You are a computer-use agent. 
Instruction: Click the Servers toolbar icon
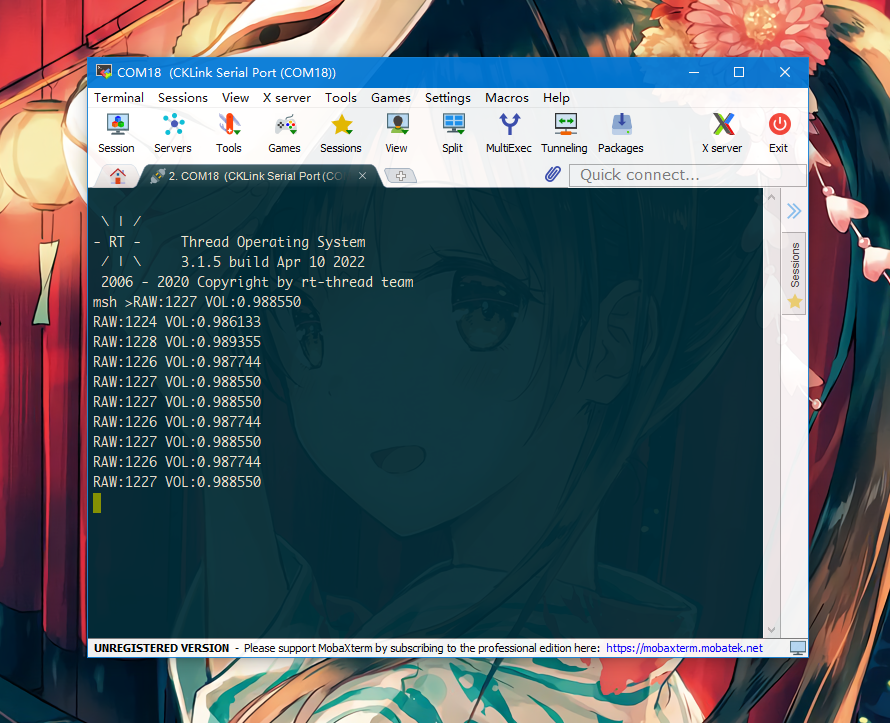click(173, 134)
